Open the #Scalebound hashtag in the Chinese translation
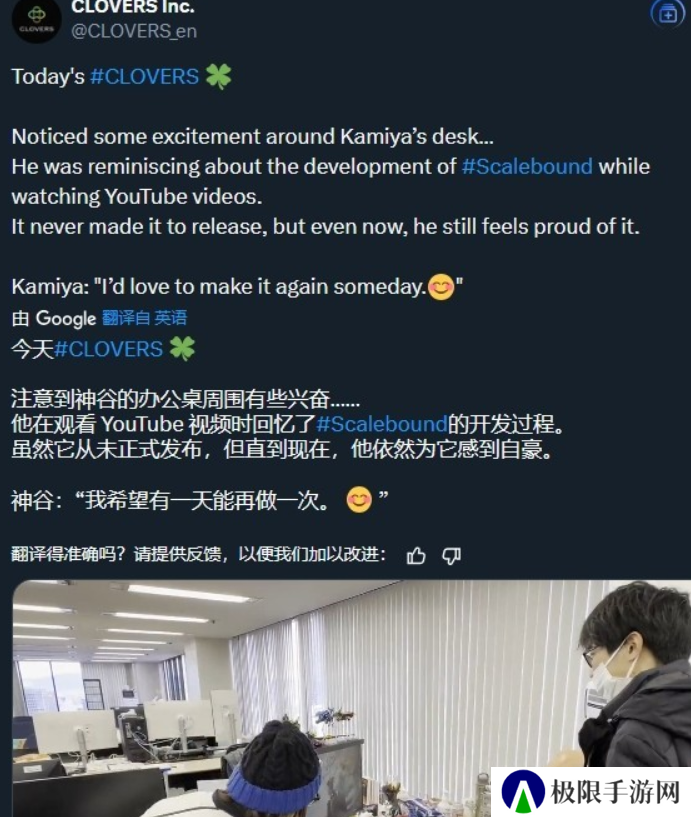The height and width of the screenshot is (817, 691). click(382, 424)
